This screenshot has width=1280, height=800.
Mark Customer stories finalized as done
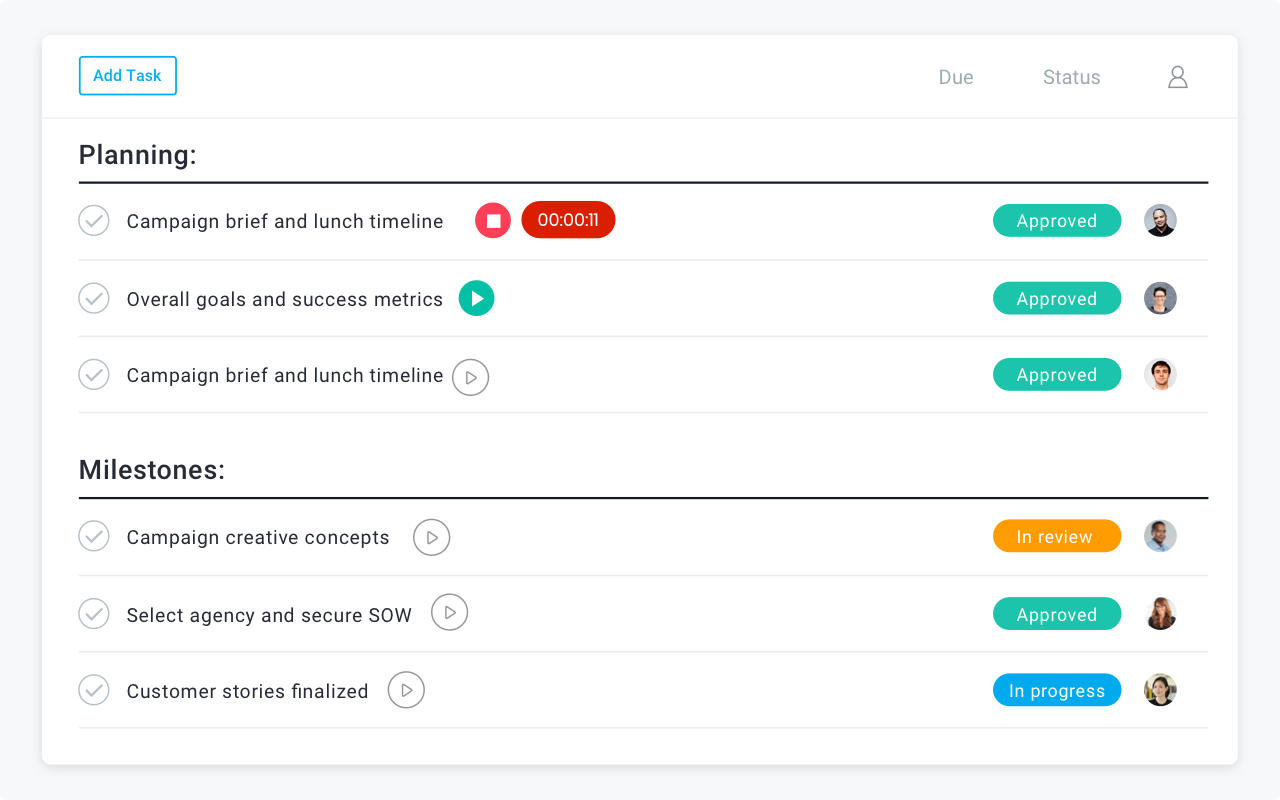click(x=93, y=689)
